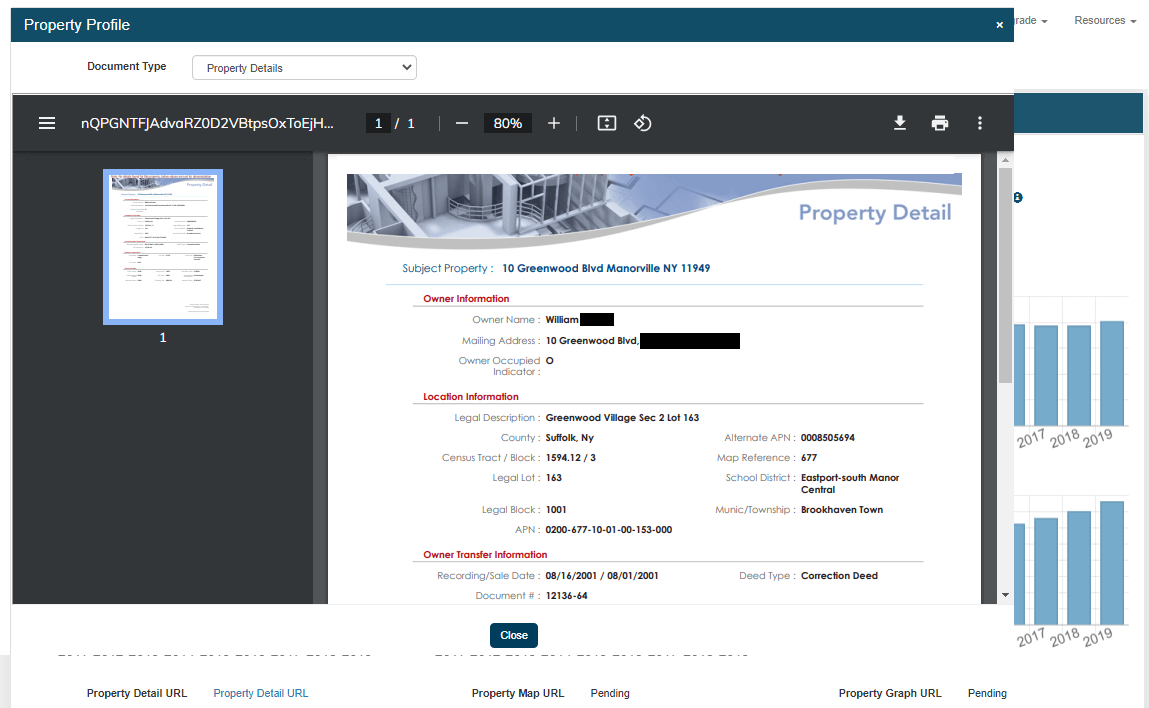Download the PDF file
This screenshot has width=1149, height=708.
pos(899,123)
